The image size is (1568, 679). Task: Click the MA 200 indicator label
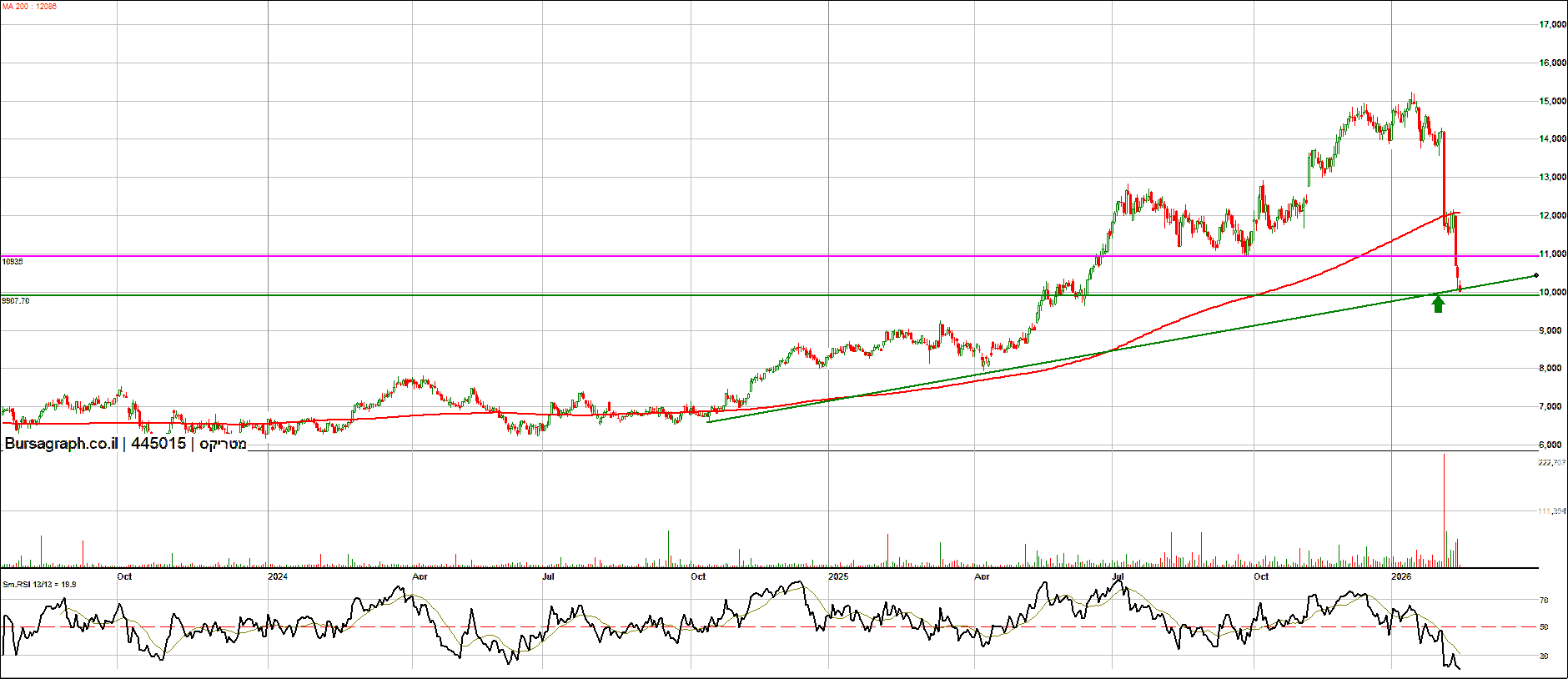(x=29, y=7)
